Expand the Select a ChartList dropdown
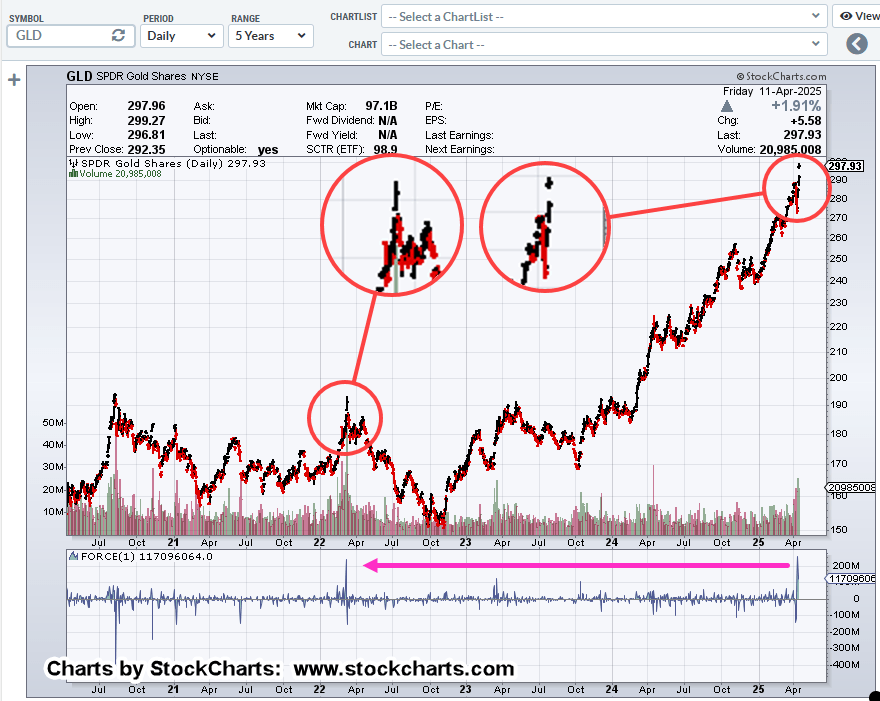The image size is (880, 701). click(x=606, y=16)
